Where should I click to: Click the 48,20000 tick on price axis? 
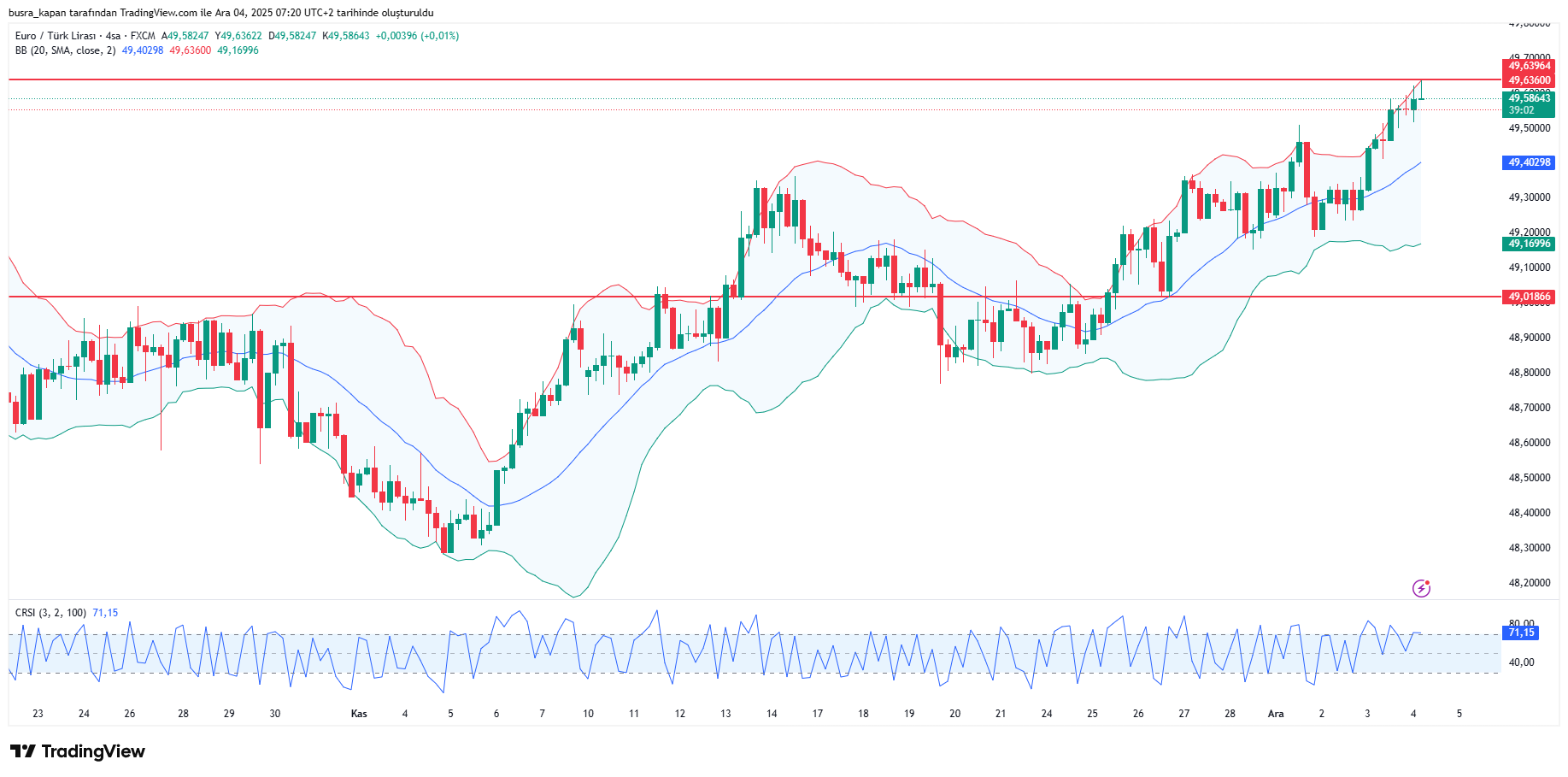point(1529,583)
